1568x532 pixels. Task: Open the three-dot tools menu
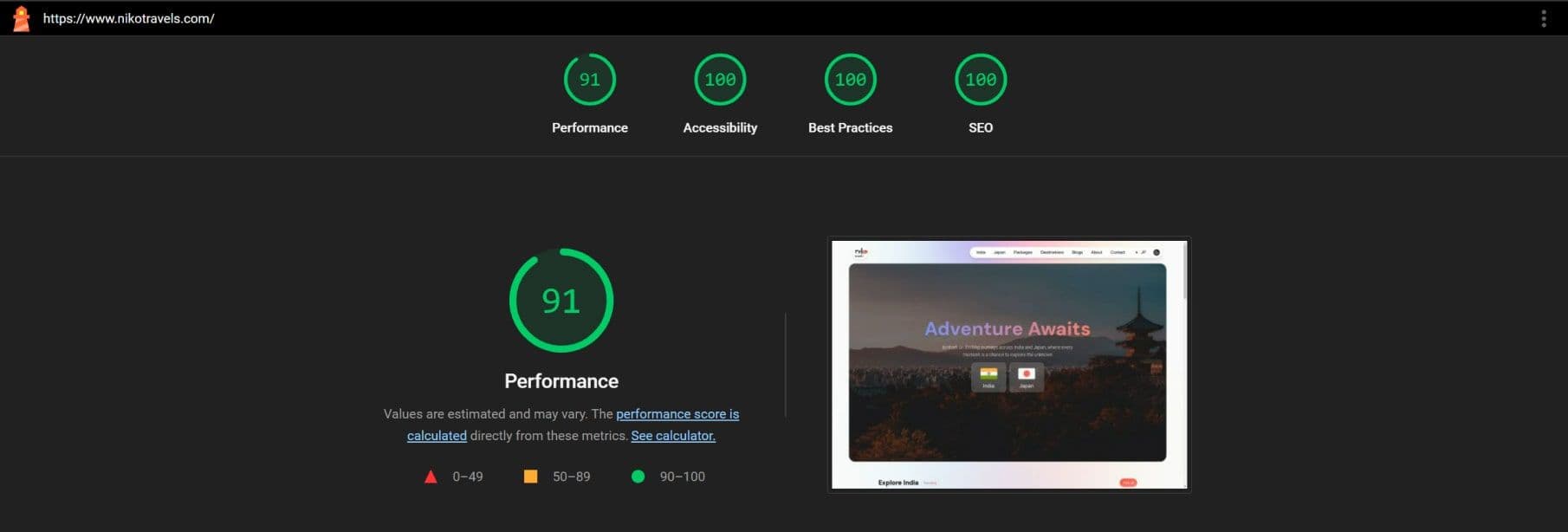1543,18
